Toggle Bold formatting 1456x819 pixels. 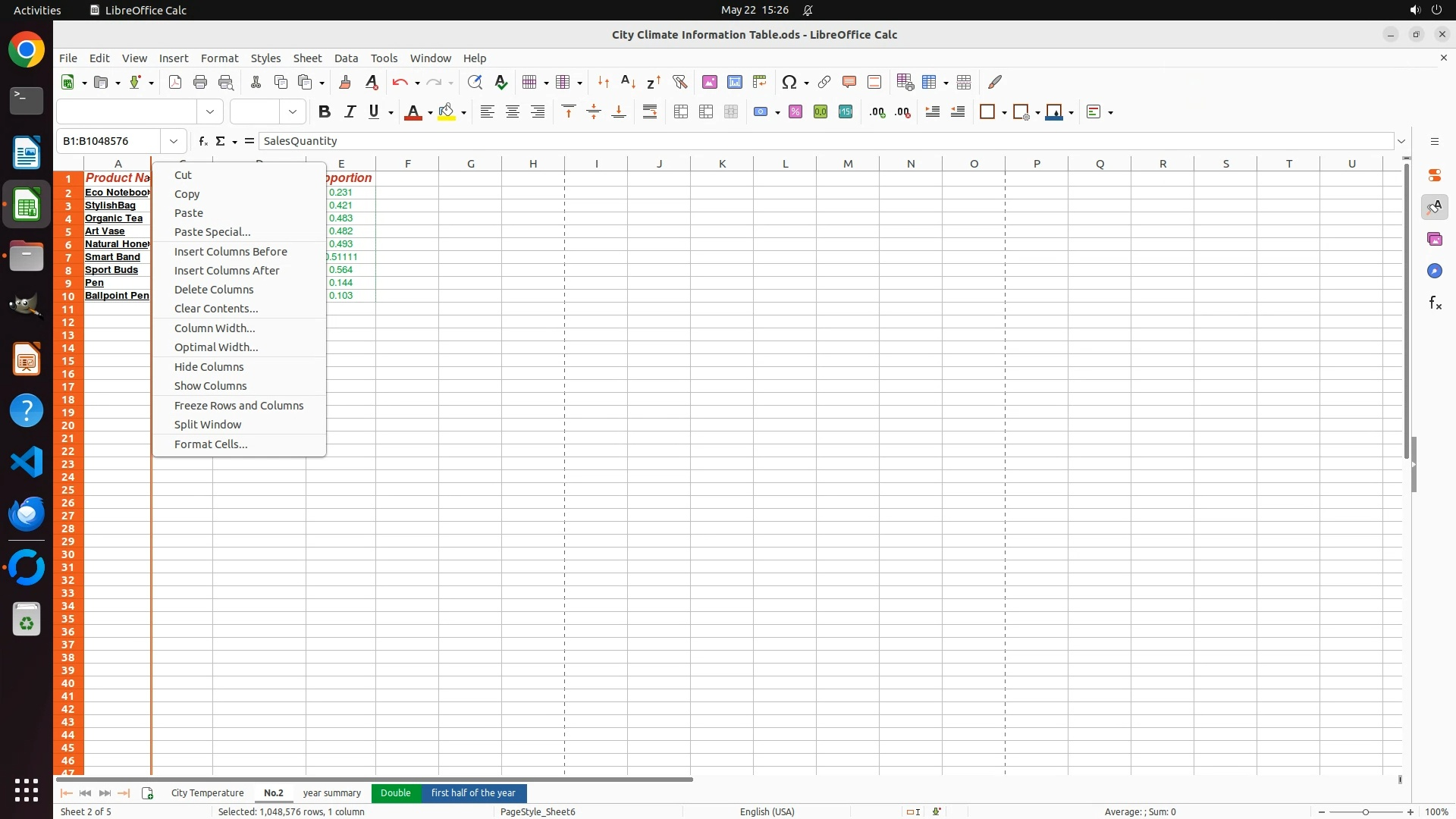(325, 112)
